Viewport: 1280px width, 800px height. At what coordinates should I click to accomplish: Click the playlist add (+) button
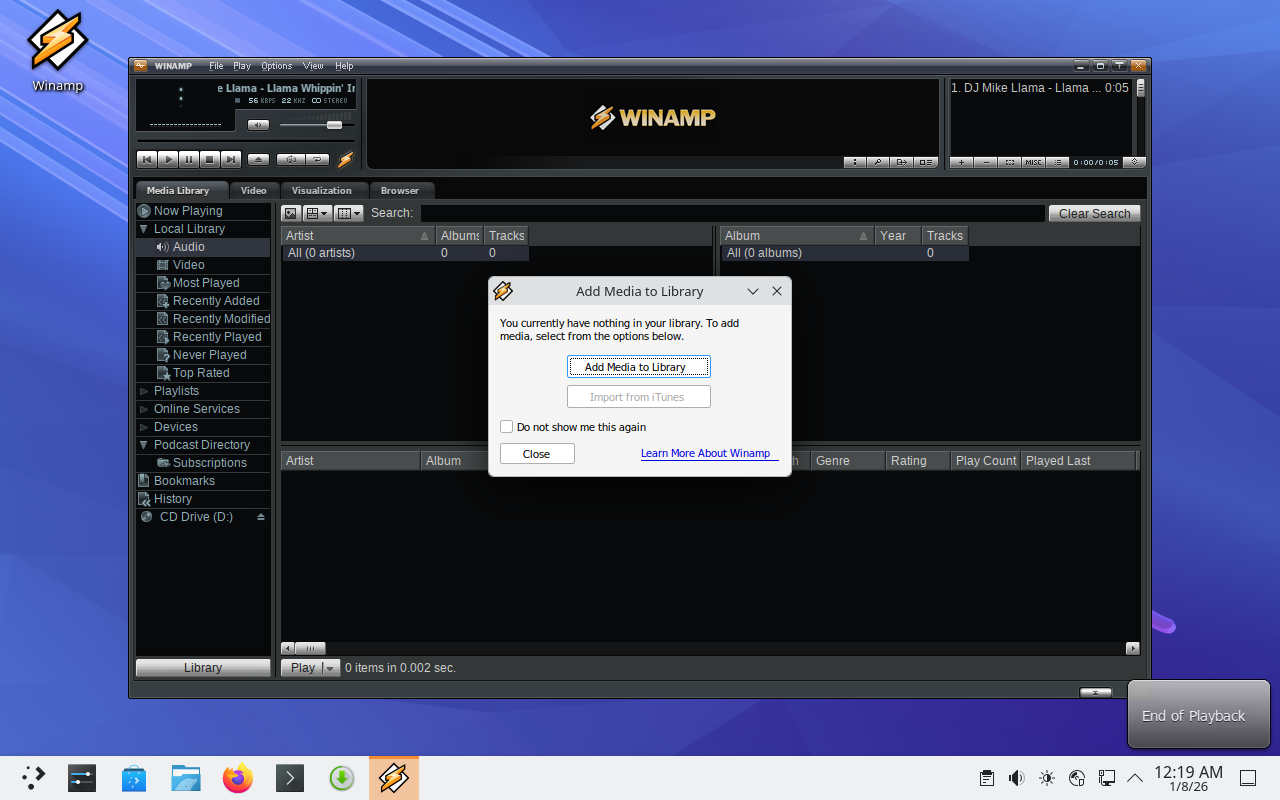coord(961,162)
